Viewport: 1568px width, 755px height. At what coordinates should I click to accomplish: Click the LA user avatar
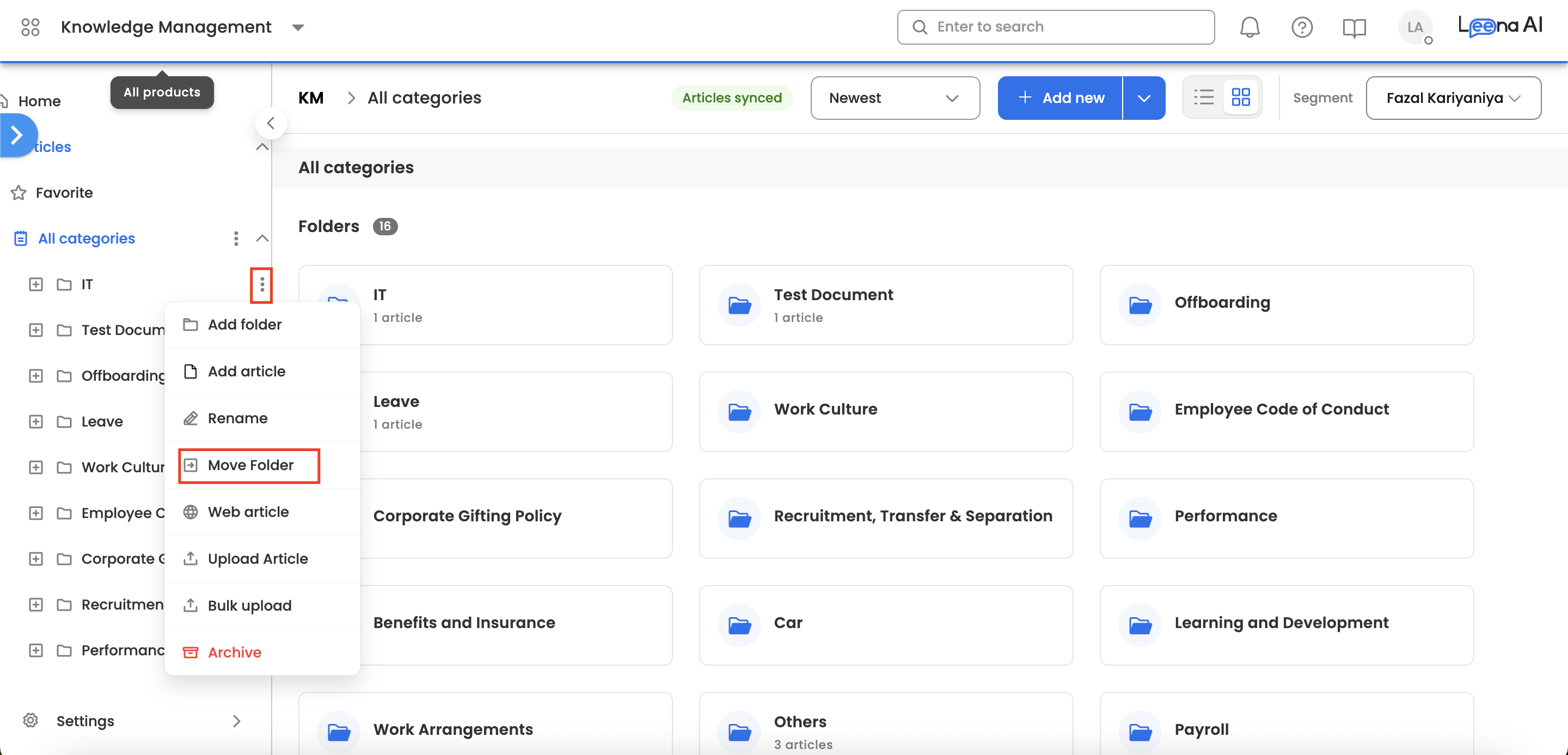[x=1414, y=27]
